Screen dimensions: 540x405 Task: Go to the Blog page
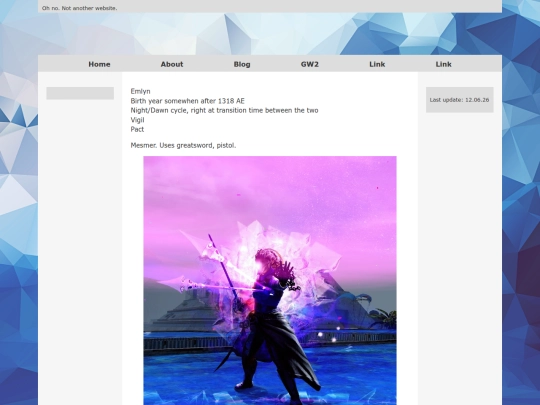click(242, 64)
